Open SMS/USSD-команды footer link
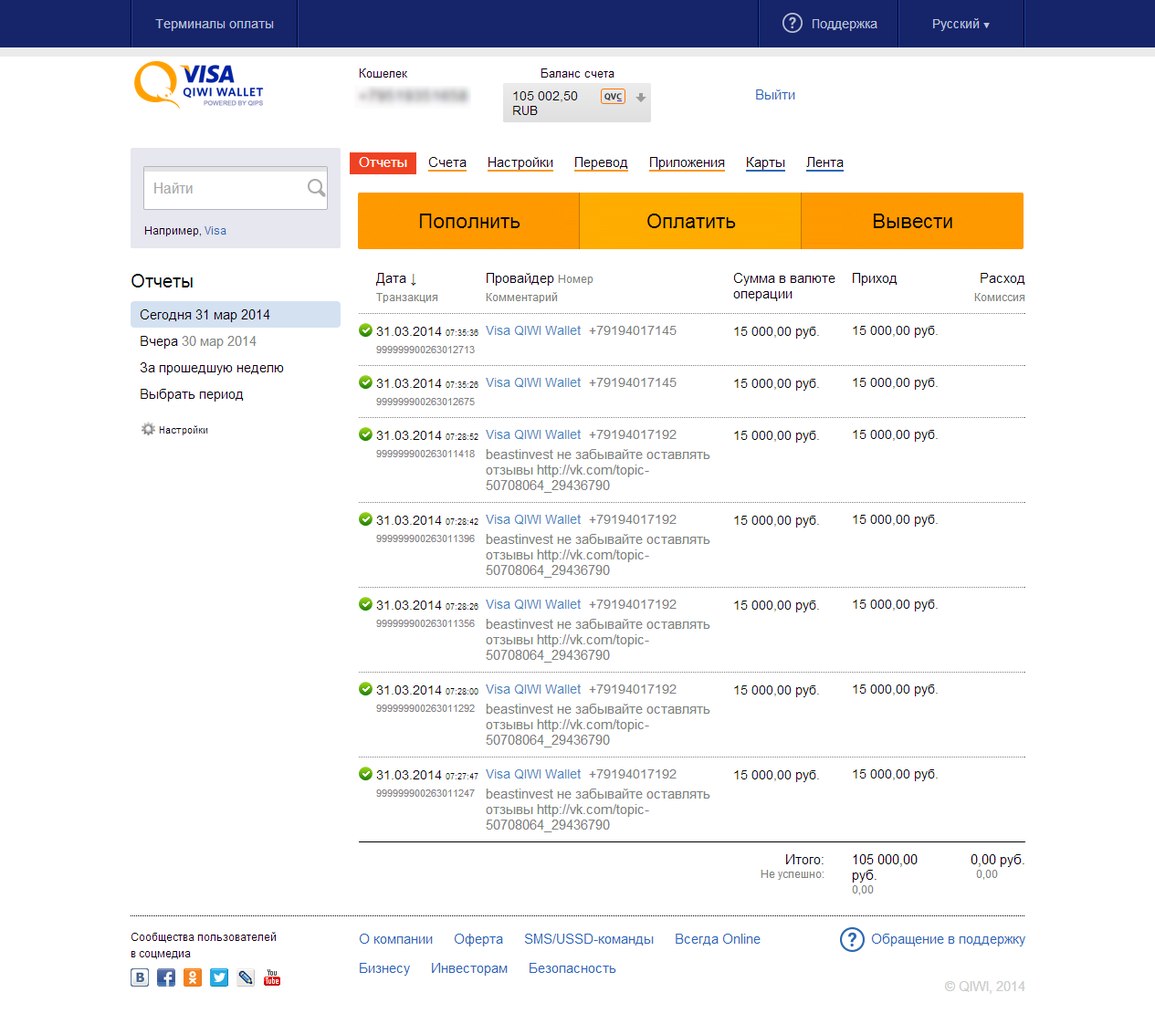 [x=589, y=939]
